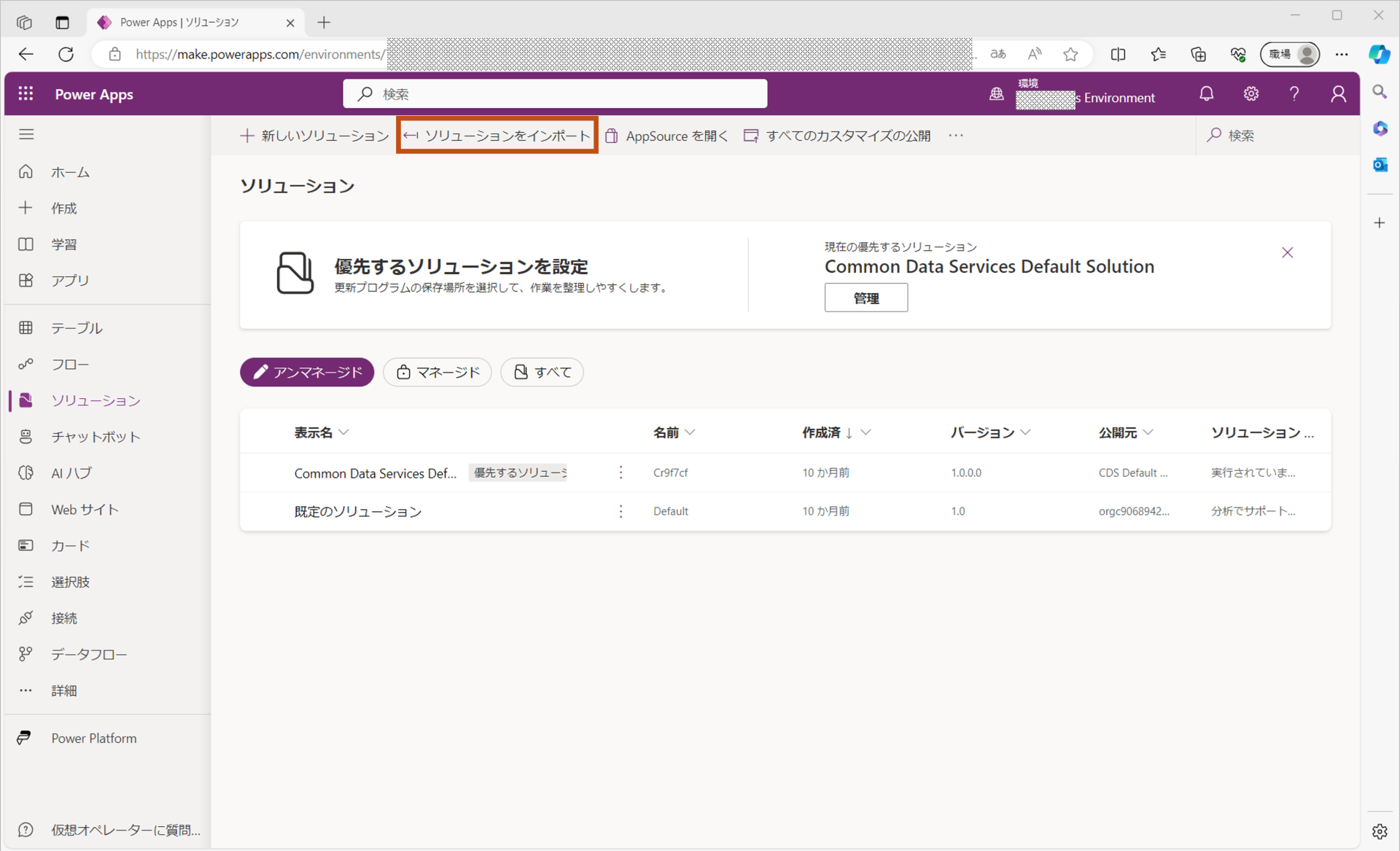Screen dimensions: 1400x851
Task: Open アプリ in left navigation
Action: tap(107, 281)
